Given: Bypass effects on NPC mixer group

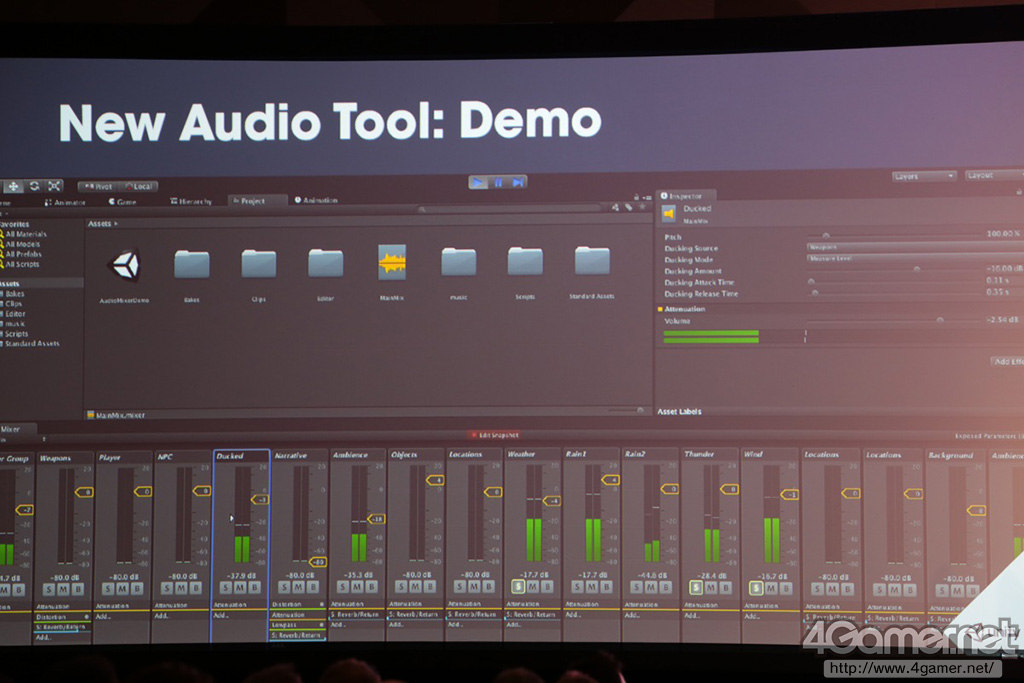Looking at the screenshot, I should click(x=196, y=588).
